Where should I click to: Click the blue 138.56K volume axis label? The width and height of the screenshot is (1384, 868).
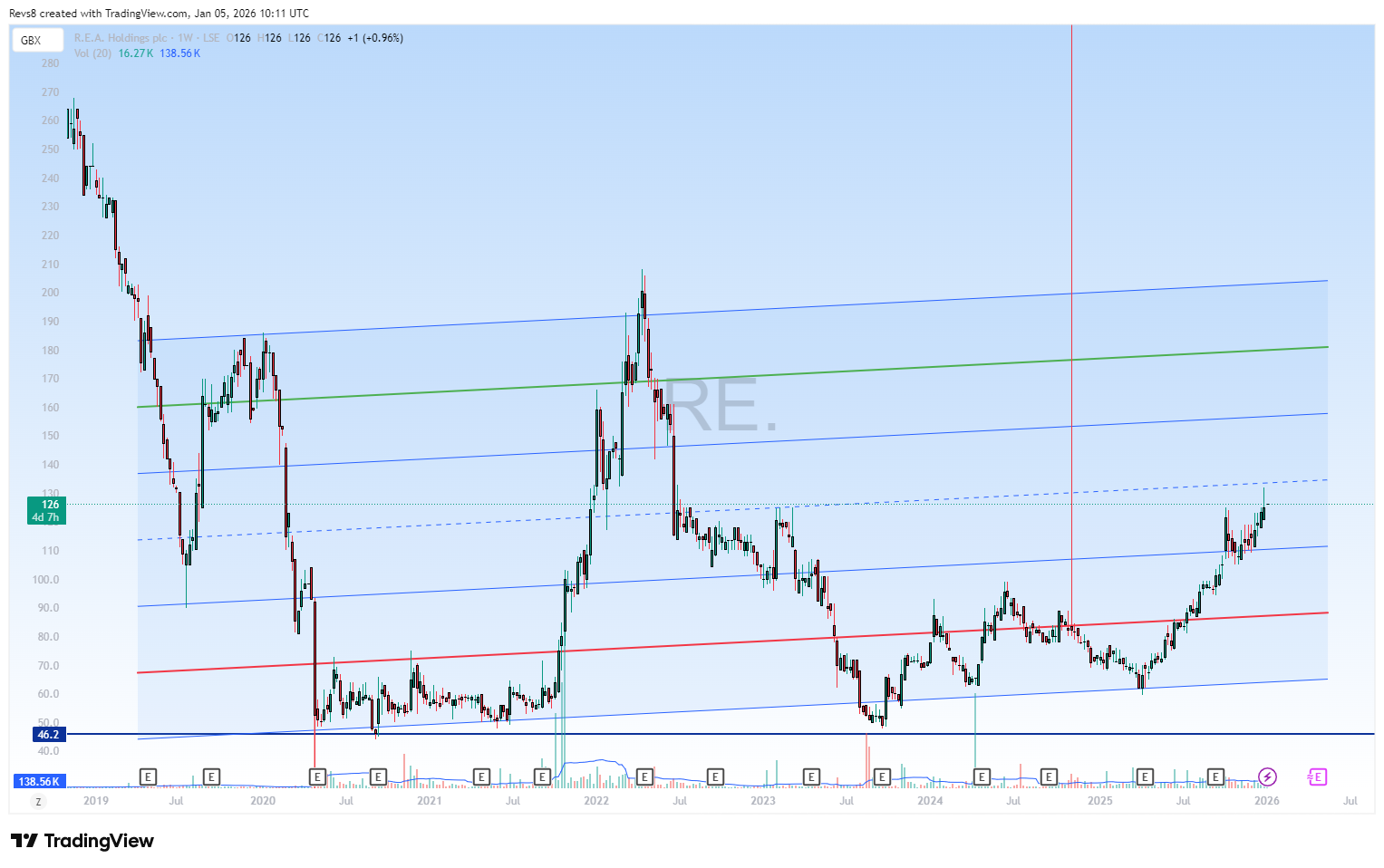(40, 781)
